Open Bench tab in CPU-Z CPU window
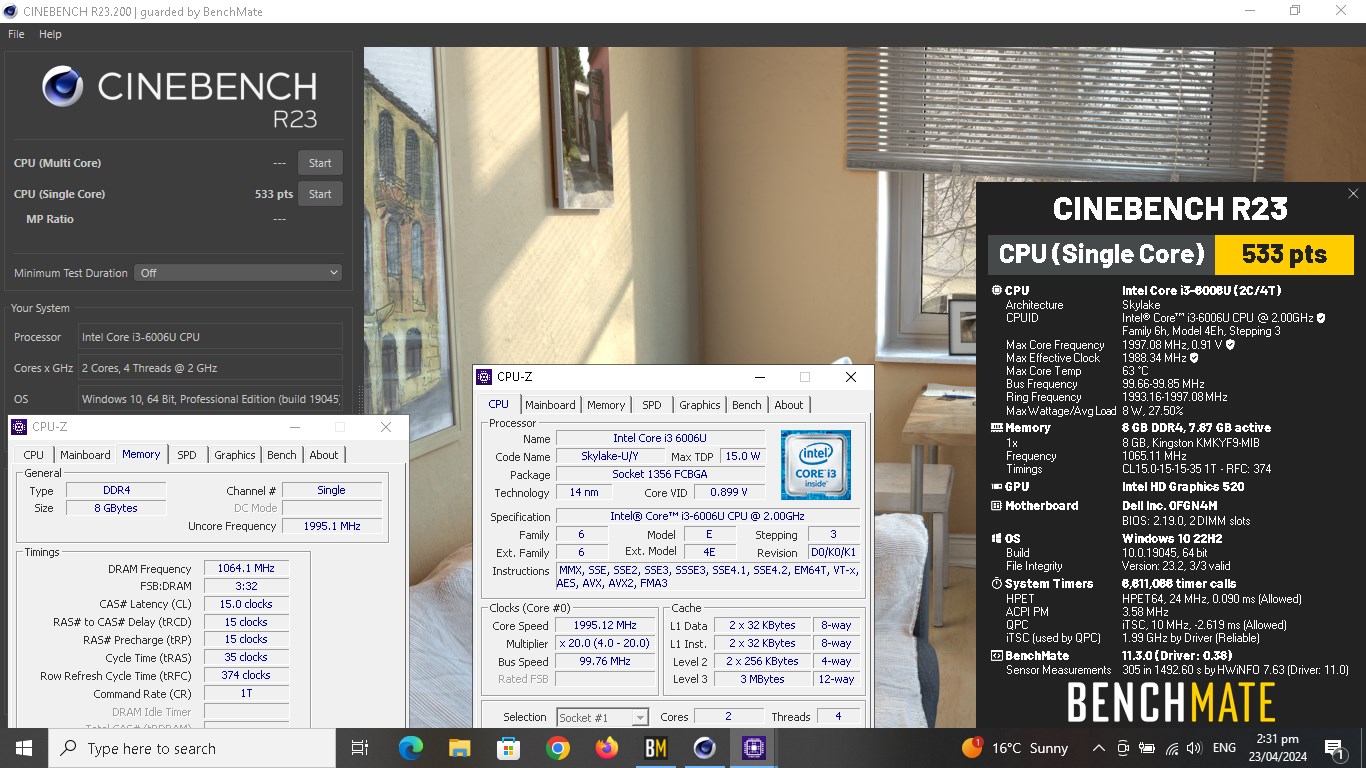Screen dimensions: 1366x768 click(747, 405)
